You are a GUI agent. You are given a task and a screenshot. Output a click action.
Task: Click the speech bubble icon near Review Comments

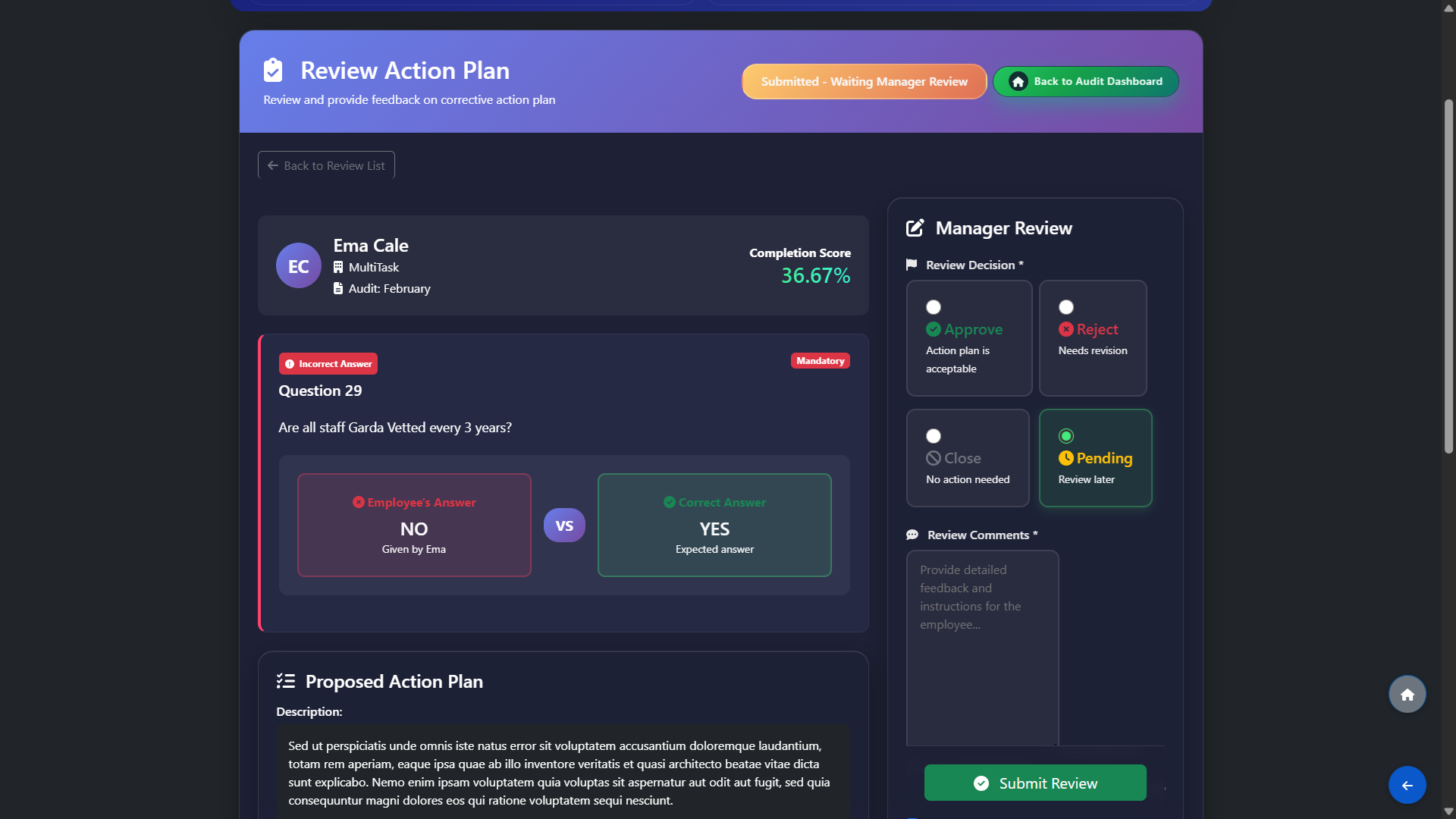pyautogui.click(x=912, y=534)
